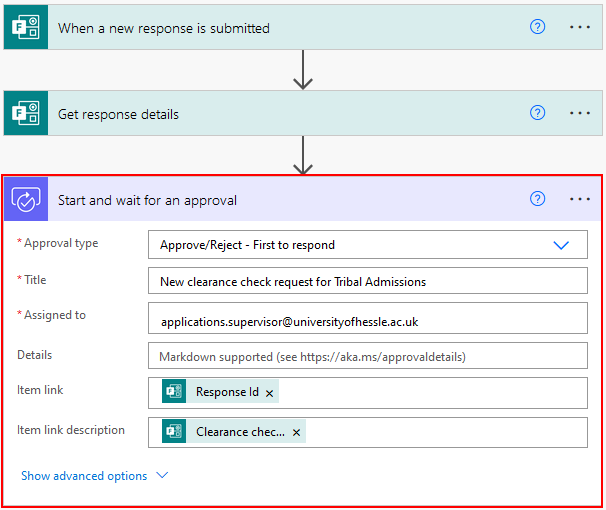Click the 'Assigned to' email field
The image size is (606, 510).
(x=368, y=318)
